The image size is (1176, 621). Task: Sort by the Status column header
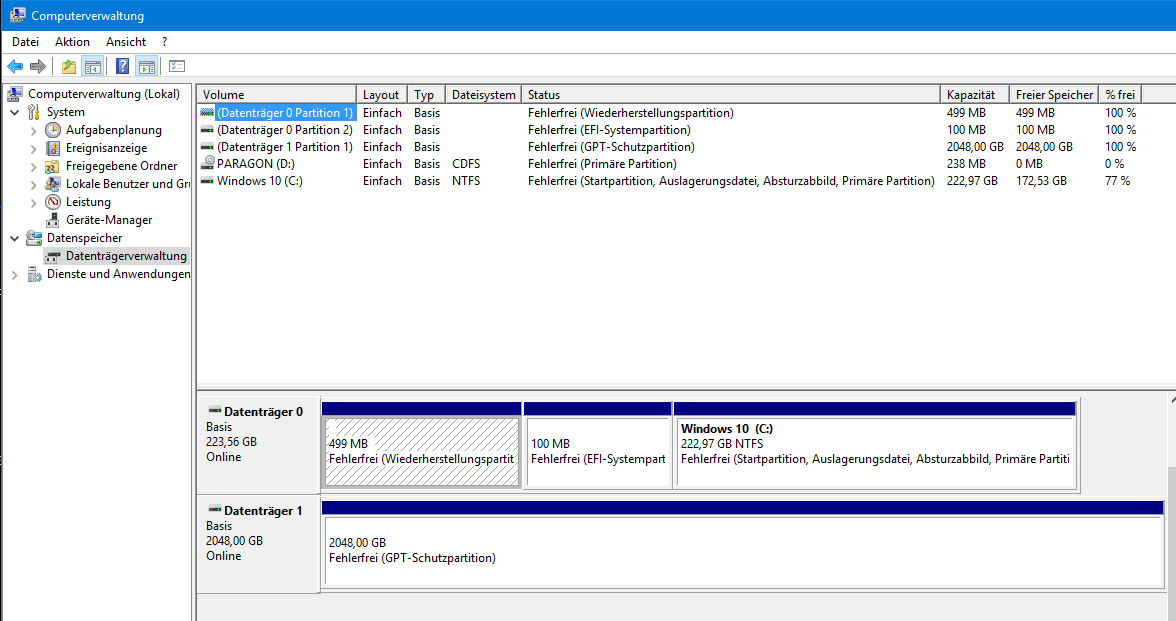pyautogui.click(x=730, y=94)
